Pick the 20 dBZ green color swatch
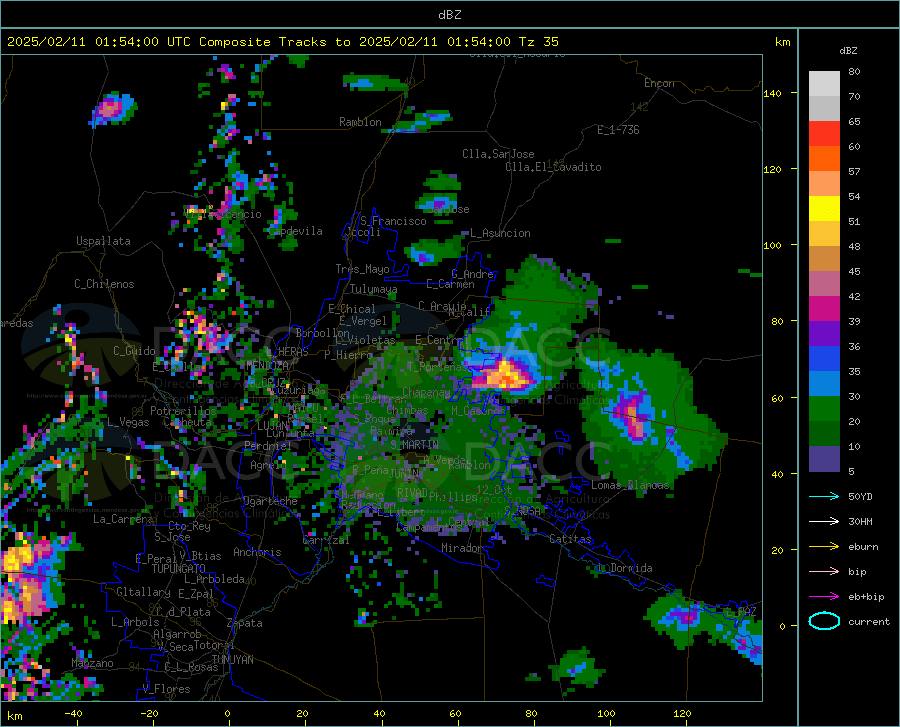 tap(824, 434)
